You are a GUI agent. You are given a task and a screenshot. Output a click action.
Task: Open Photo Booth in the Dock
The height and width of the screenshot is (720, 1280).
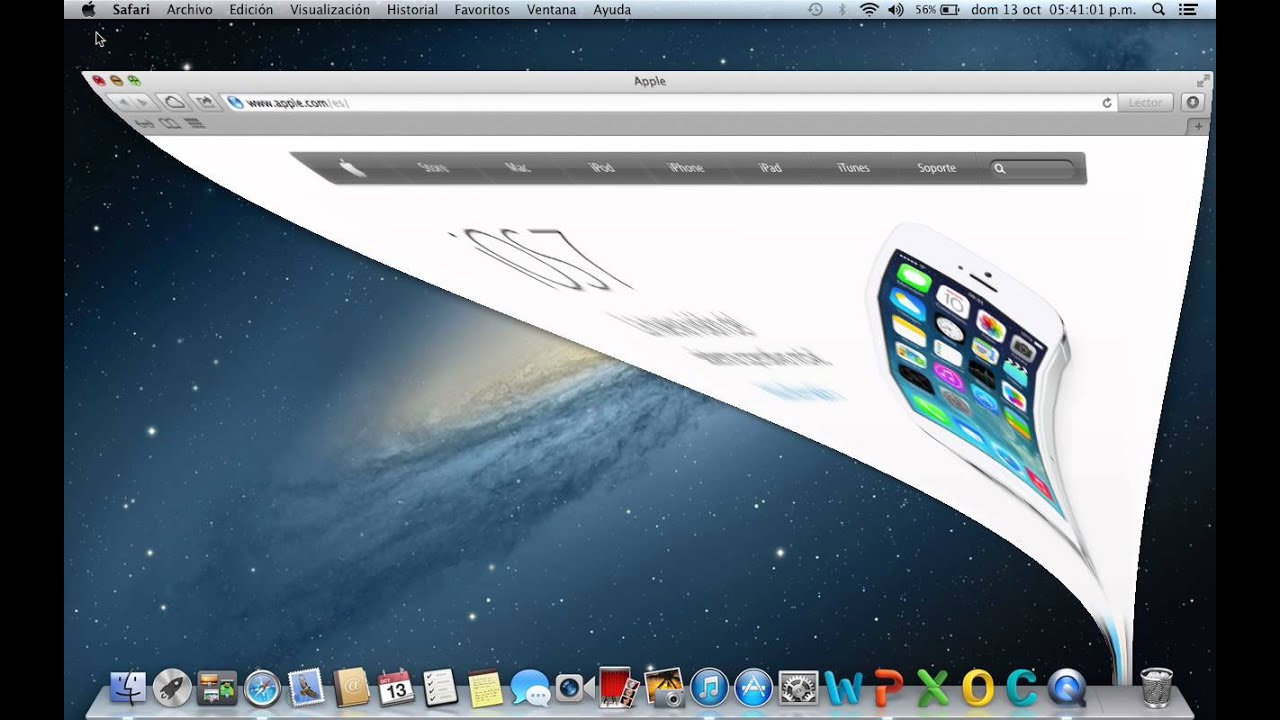618,688
